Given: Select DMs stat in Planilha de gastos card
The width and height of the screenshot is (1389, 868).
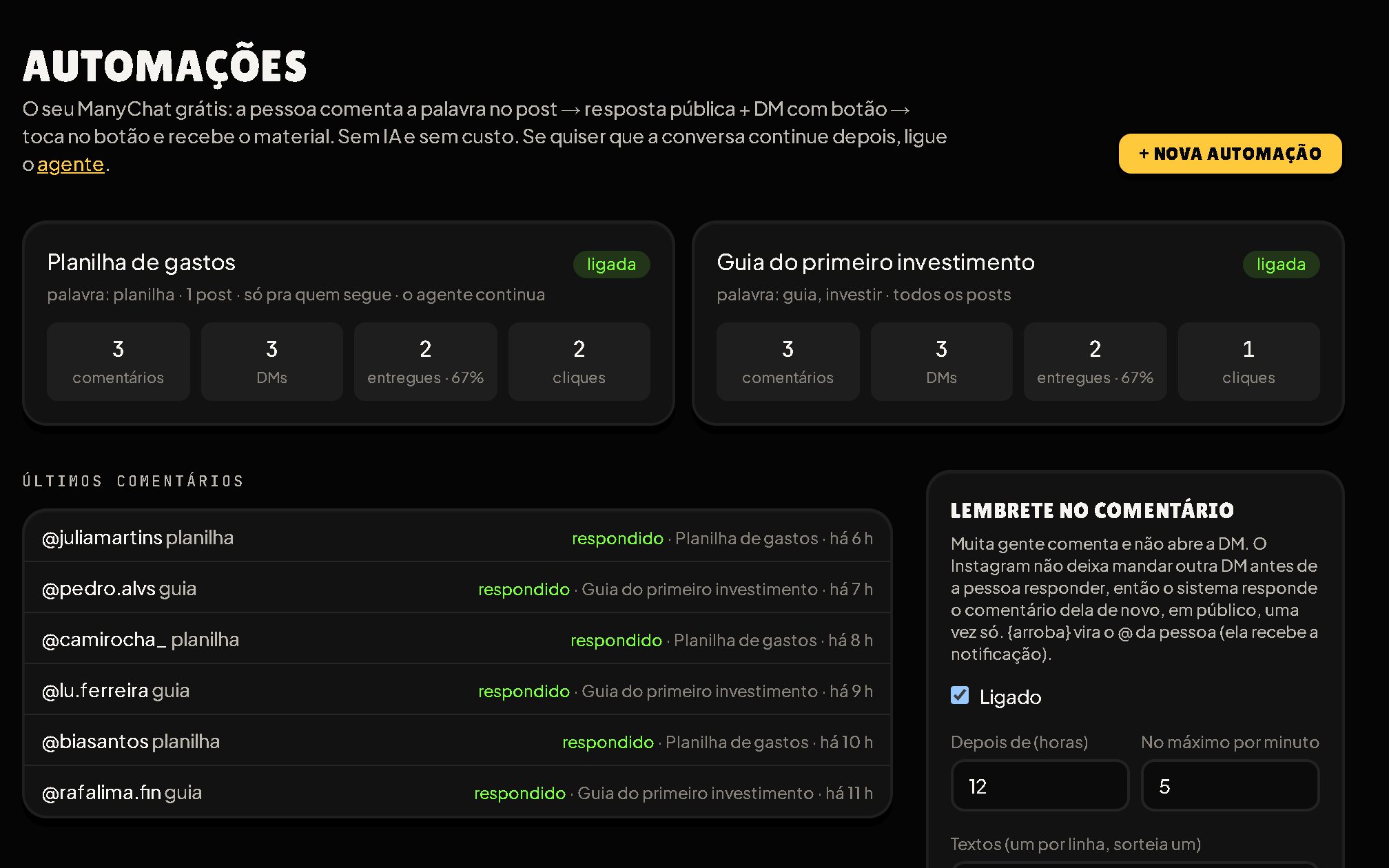Looking at the screenshot, I should click(272, 362).
